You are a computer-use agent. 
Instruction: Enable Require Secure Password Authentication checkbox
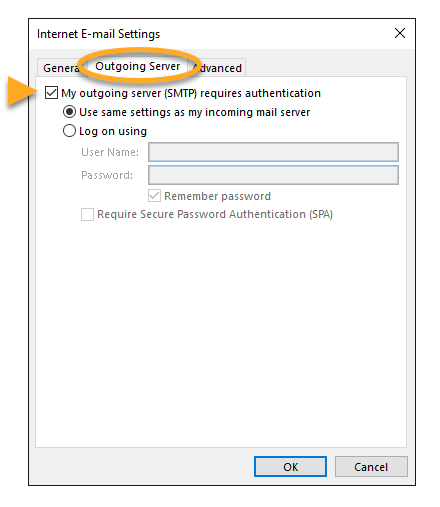(x=87, y=214)
